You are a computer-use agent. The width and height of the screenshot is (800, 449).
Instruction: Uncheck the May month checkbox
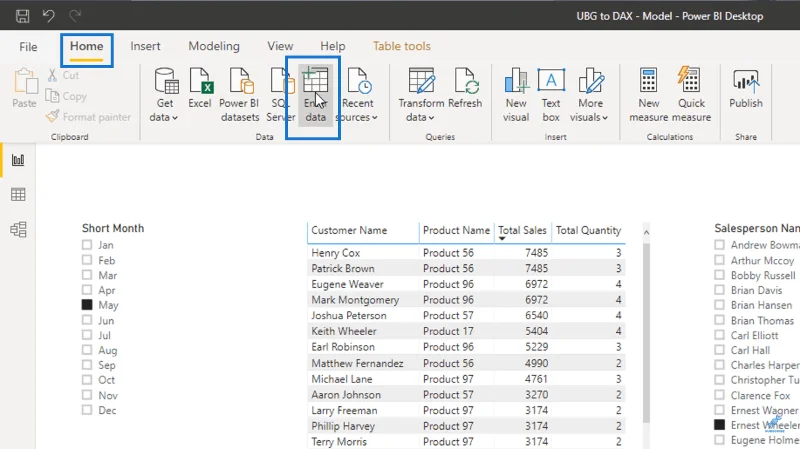[87, 305]
